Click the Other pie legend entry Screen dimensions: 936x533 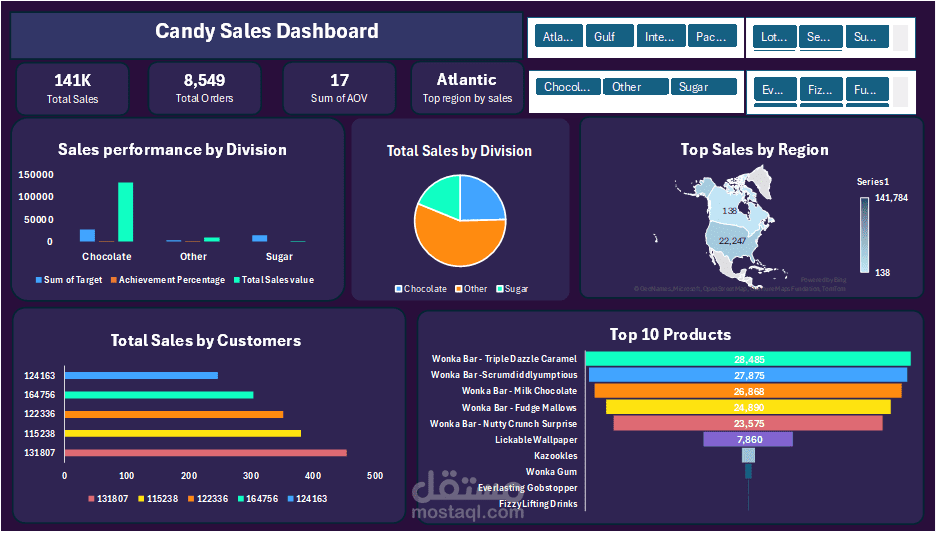coord(471,289)
